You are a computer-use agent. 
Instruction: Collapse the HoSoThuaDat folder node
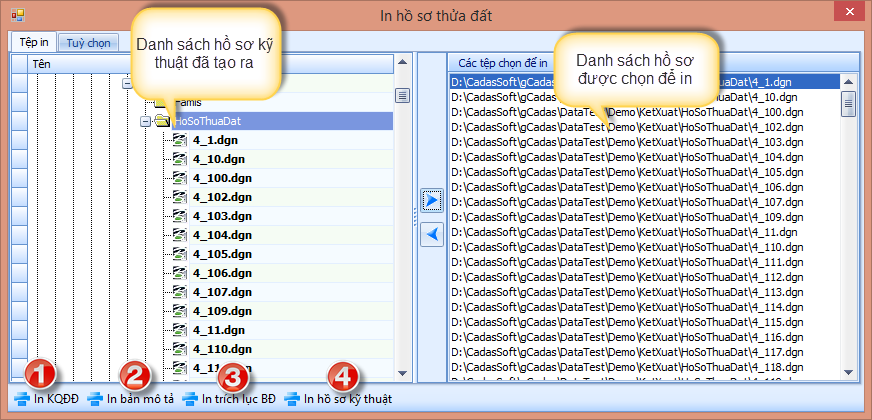[x=145, y=121]
